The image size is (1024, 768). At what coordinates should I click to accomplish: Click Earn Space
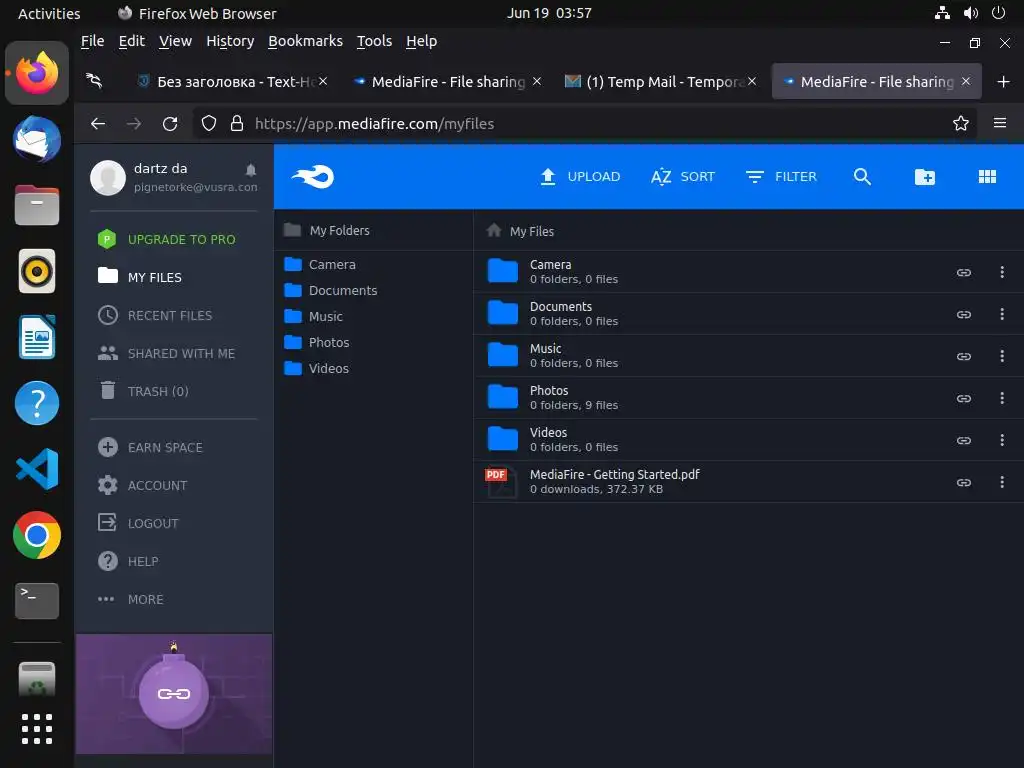pos(150,447)
